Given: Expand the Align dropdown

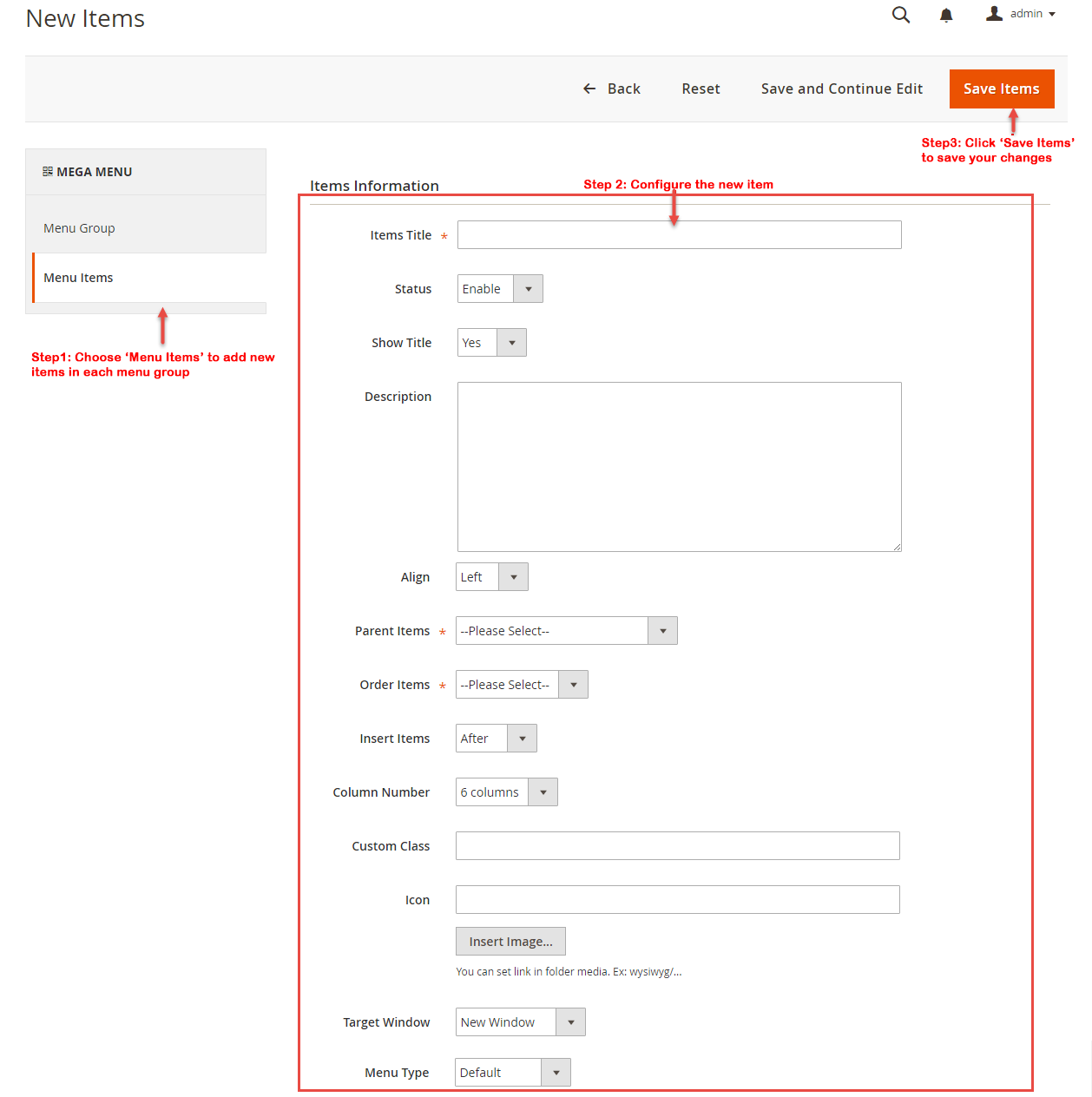Looking at the screenshot, I should tap(491, 577).
